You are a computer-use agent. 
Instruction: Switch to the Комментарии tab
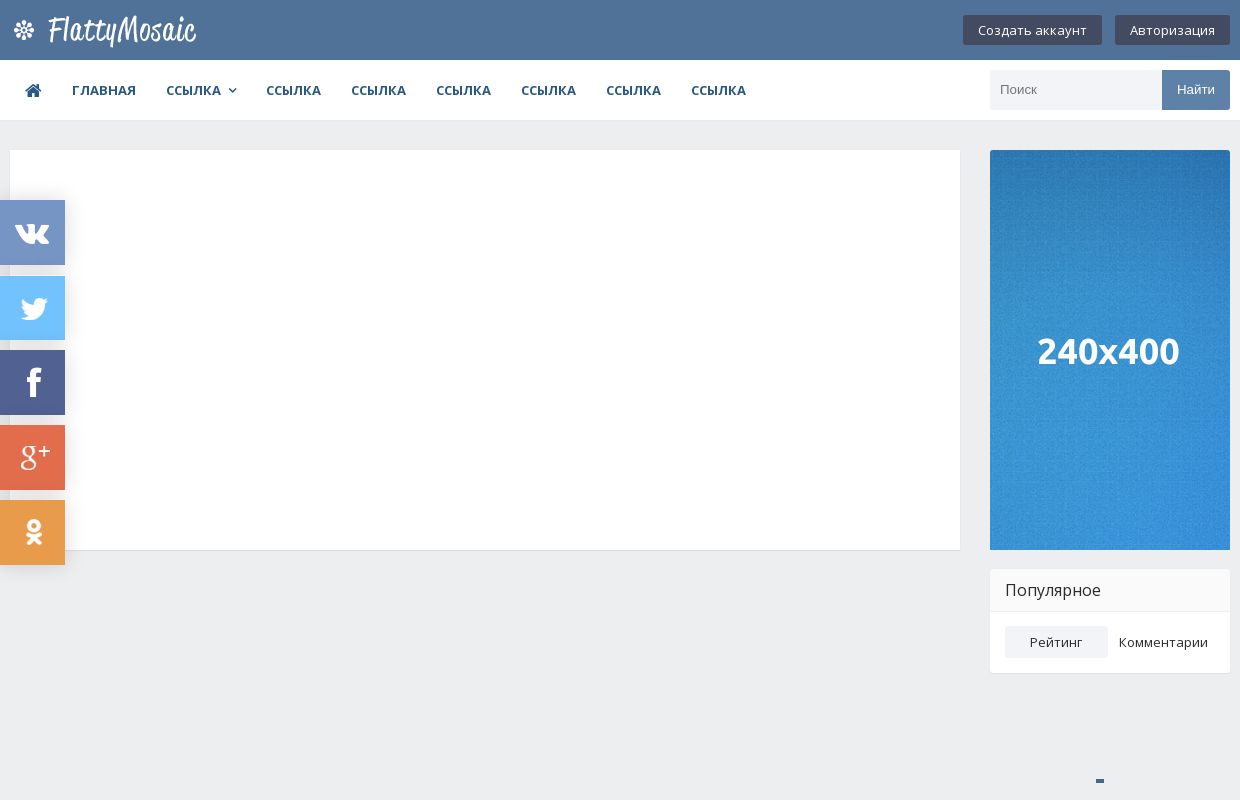coord(1163,642)
